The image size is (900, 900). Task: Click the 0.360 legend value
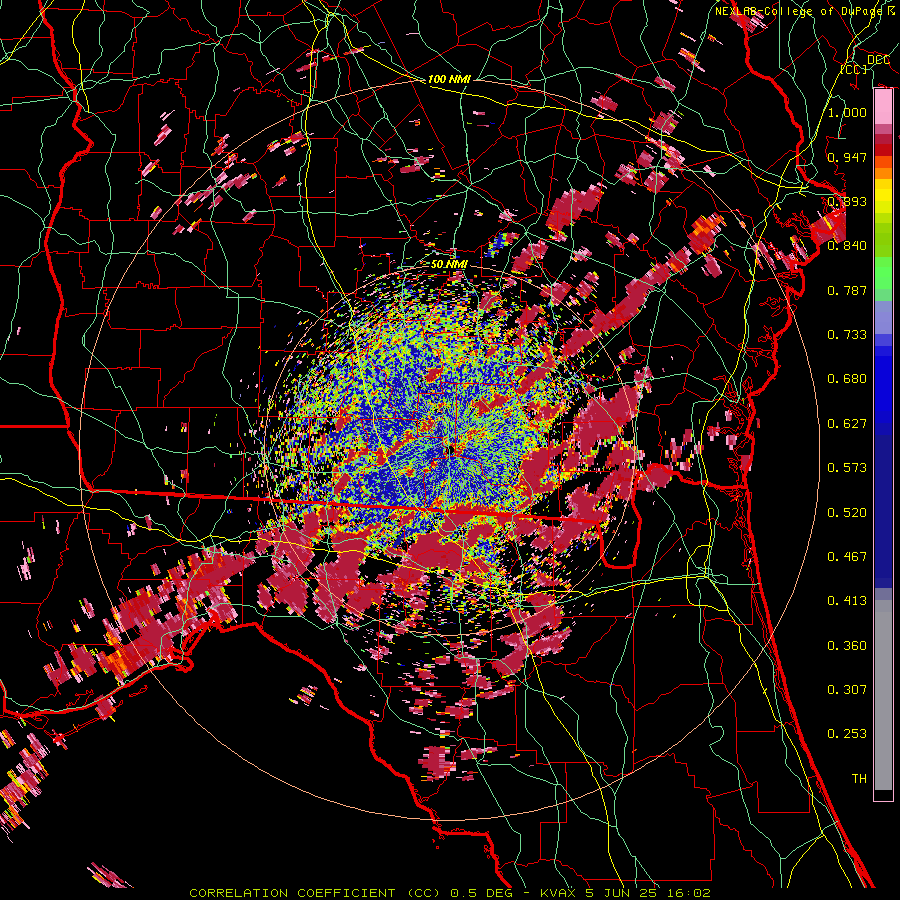(847, 646)
